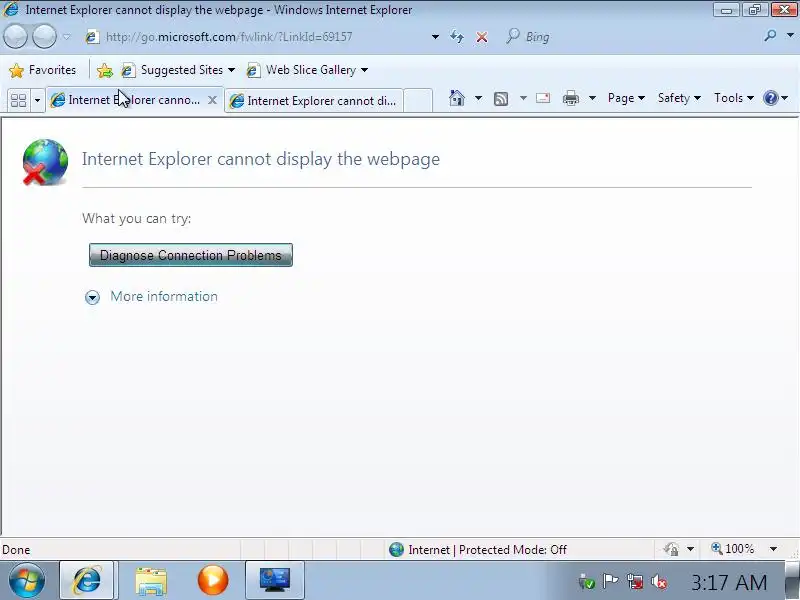Click the More information link text
800x600 pixels.
pos(164,296)
